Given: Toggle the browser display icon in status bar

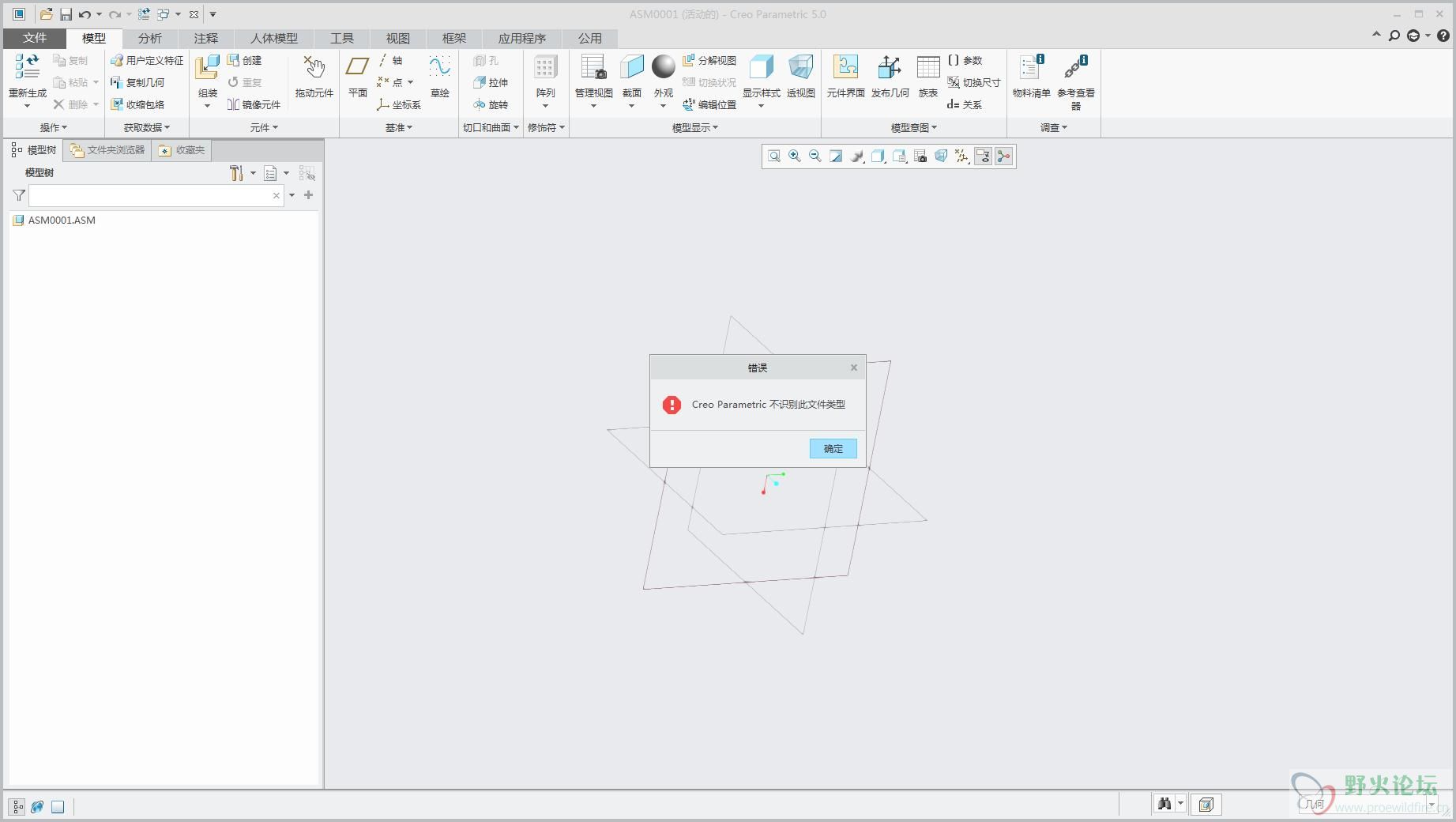Looking at the screenshot, I should pos(37,807).
